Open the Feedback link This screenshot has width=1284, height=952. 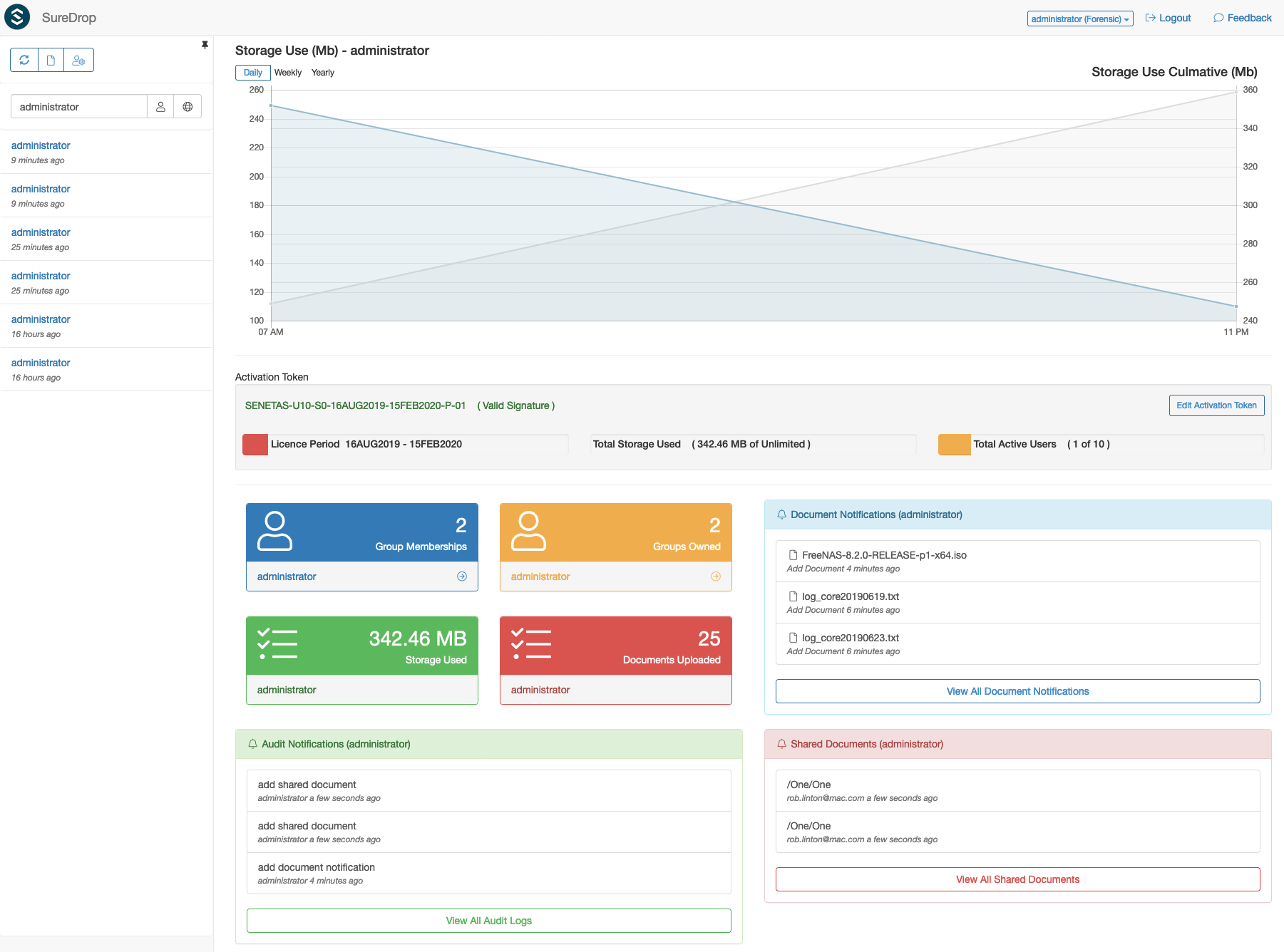tap(1243, 18)
